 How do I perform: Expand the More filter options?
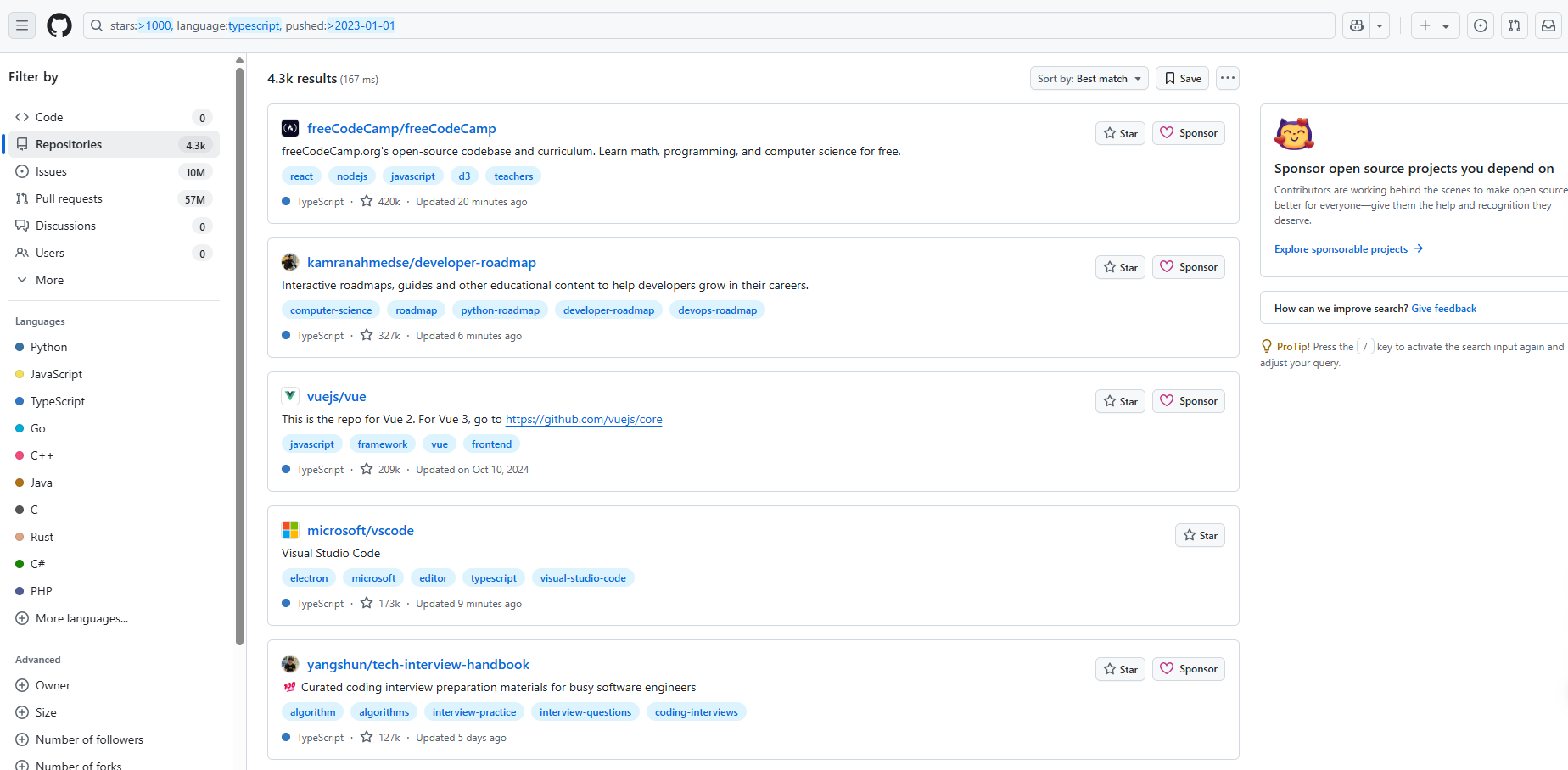point(114,280)
